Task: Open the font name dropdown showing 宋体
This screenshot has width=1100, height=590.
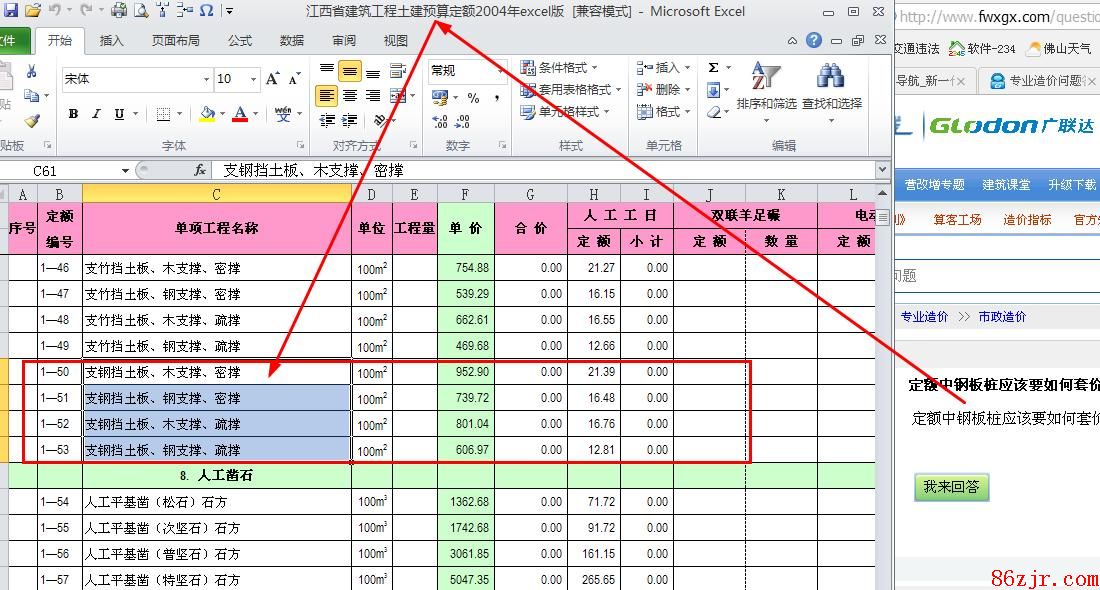Action: tap(206, 79)
